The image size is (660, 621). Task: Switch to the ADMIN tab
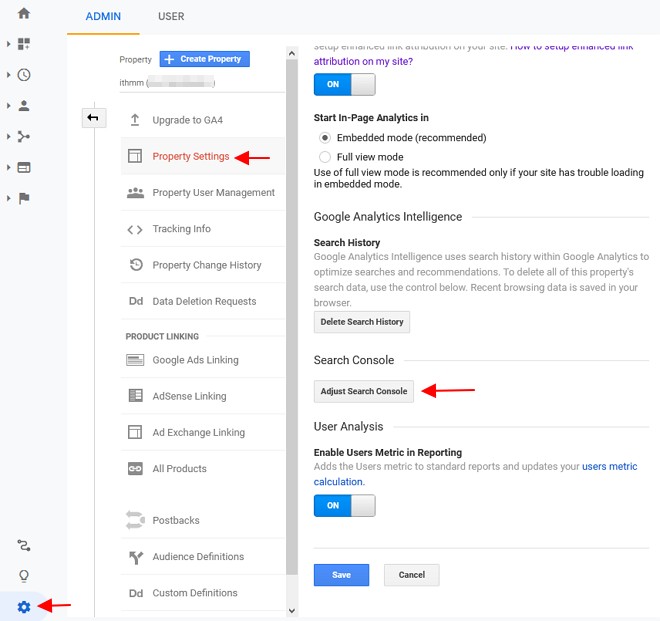pos(103,16)
